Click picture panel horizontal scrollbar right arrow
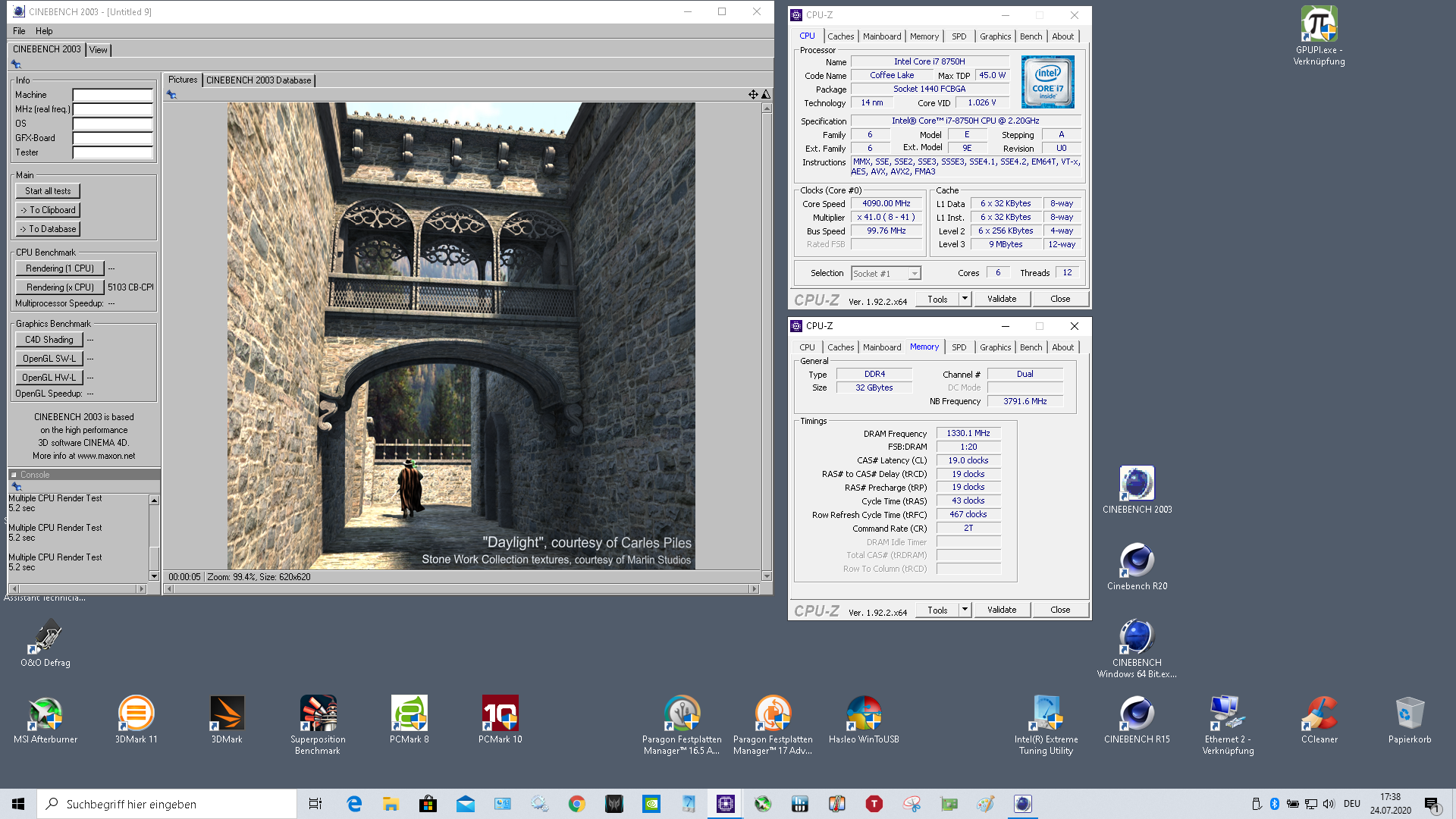This screenshot has height=819, width=1456. tap(754, 589)
